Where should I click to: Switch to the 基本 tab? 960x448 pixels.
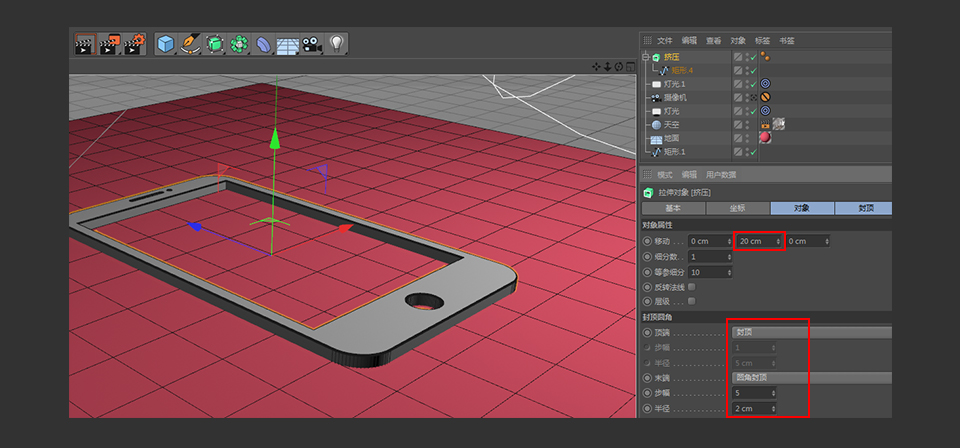tap(673, 208)
